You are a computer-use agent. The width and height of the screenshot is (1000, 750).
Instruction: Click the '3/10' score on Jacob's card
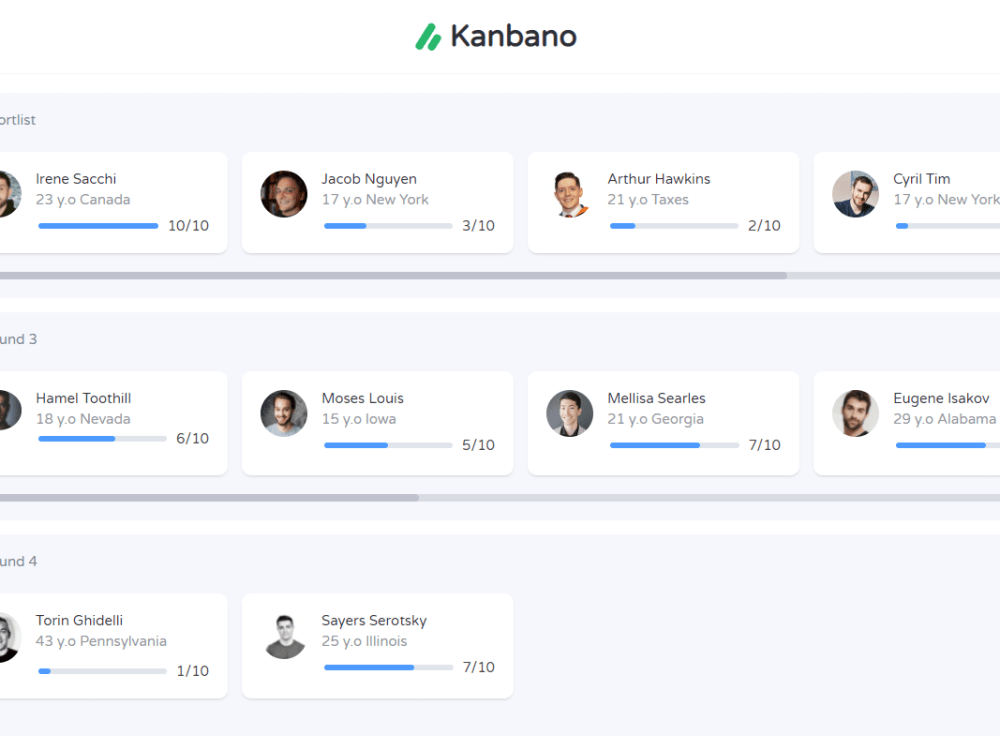(478, 226)
